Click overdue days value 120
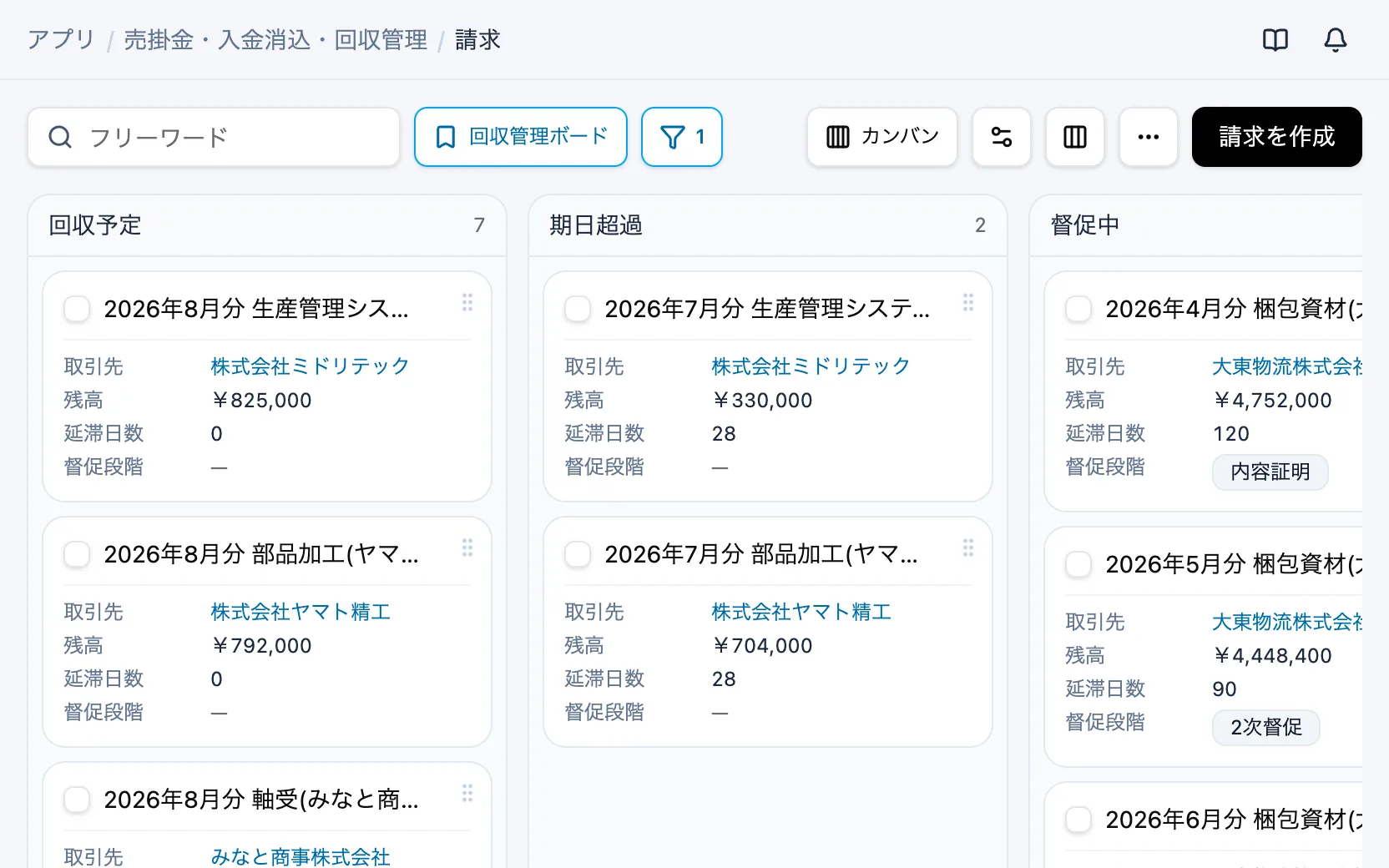The image size is (1389, 868). (1231, 434)
